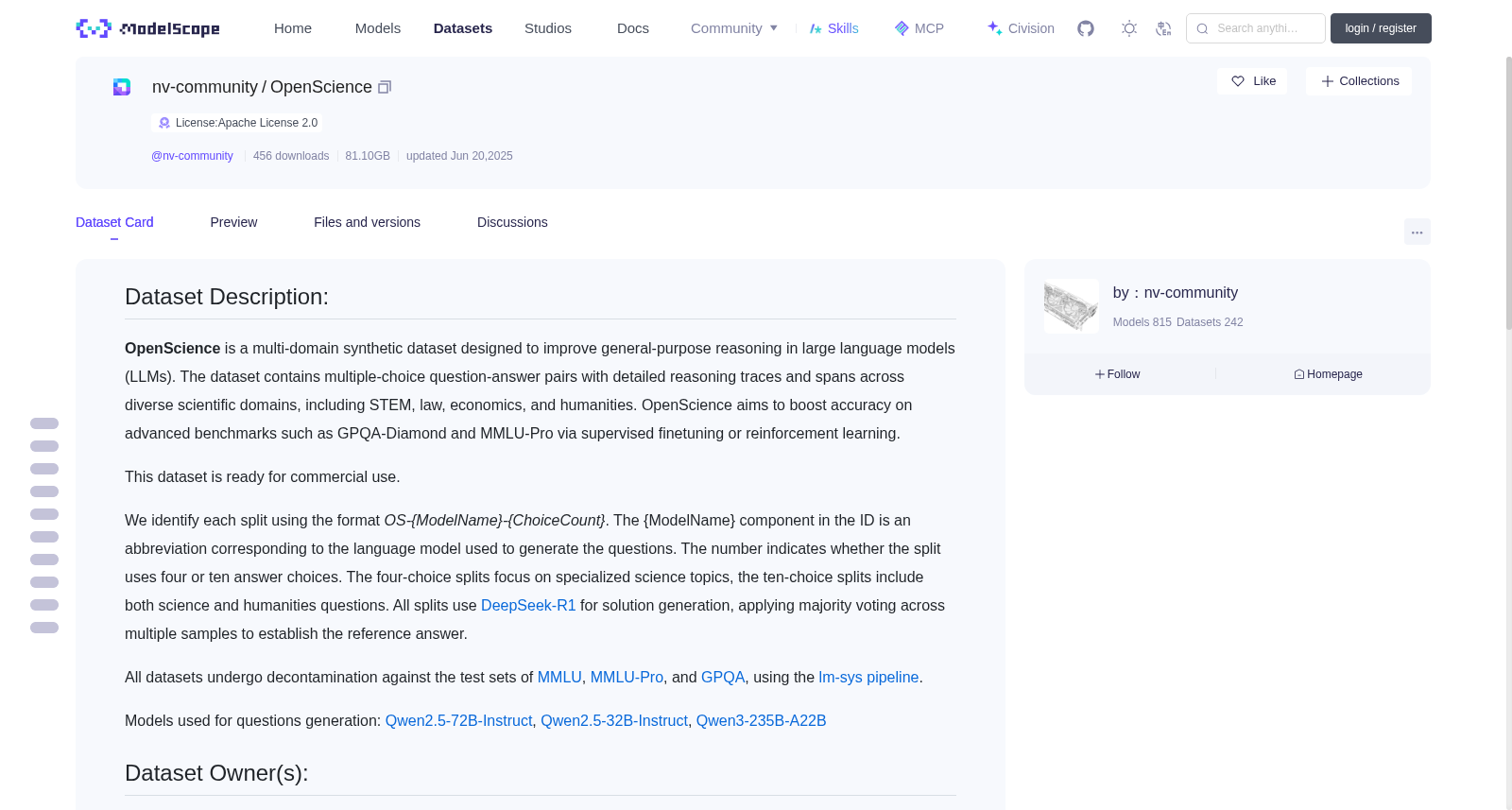Open Studios from the navigation bar
This screenshot has height=810, width=1512.
coord(548,28)
